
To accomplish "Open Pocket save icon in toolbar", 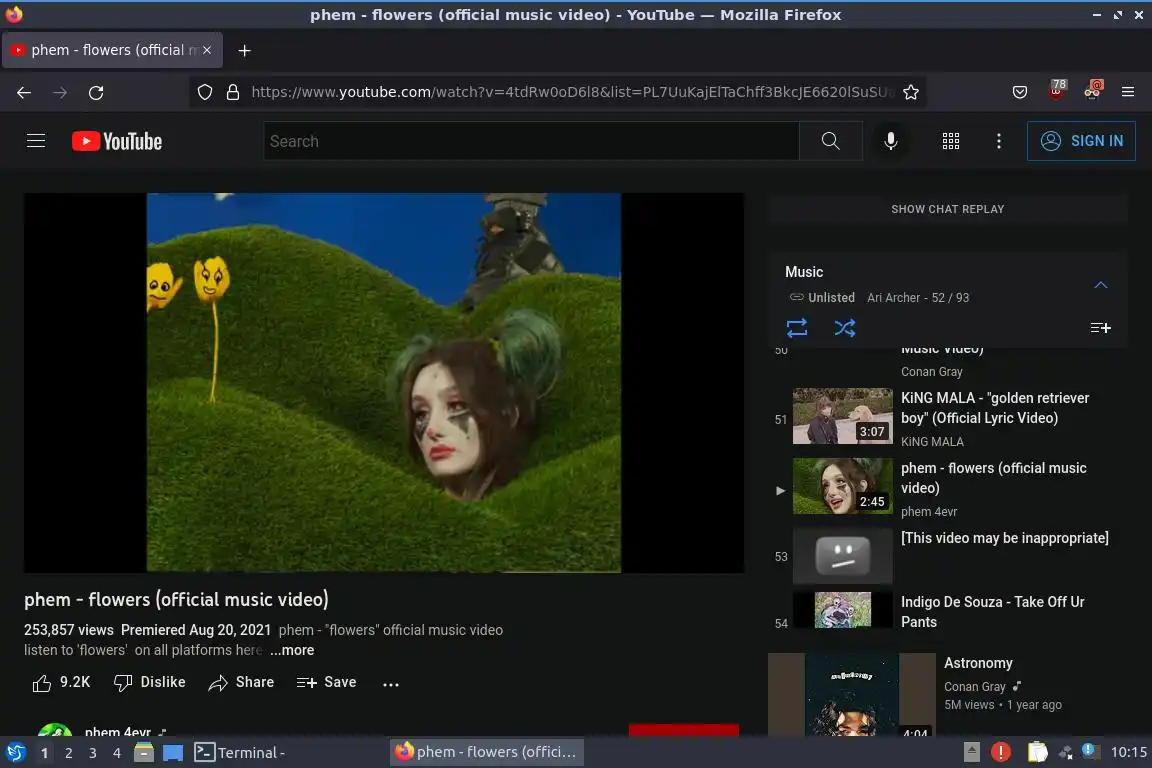I will pos(1020,92).
